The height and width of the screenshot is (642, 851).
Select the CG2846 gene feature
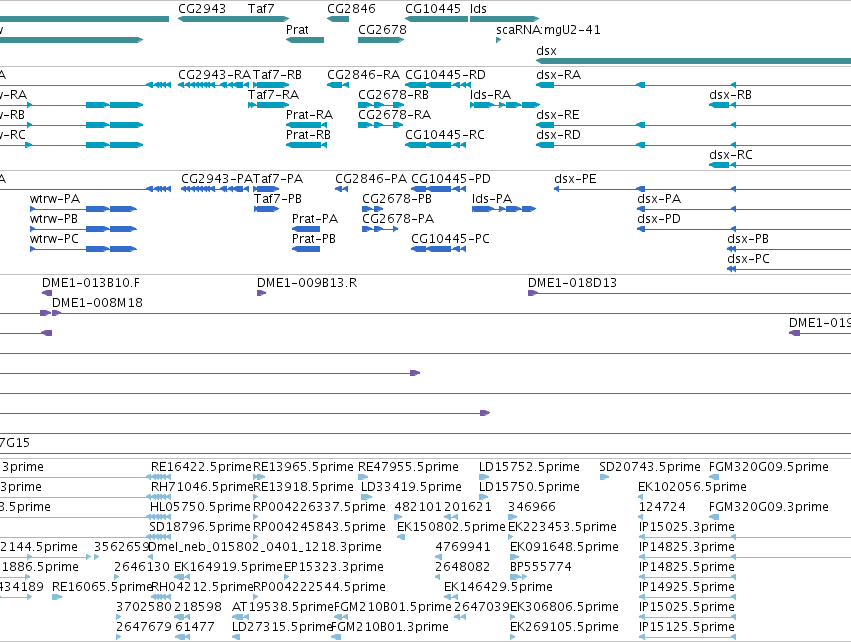pyautogui.click(x=338, y=19)
